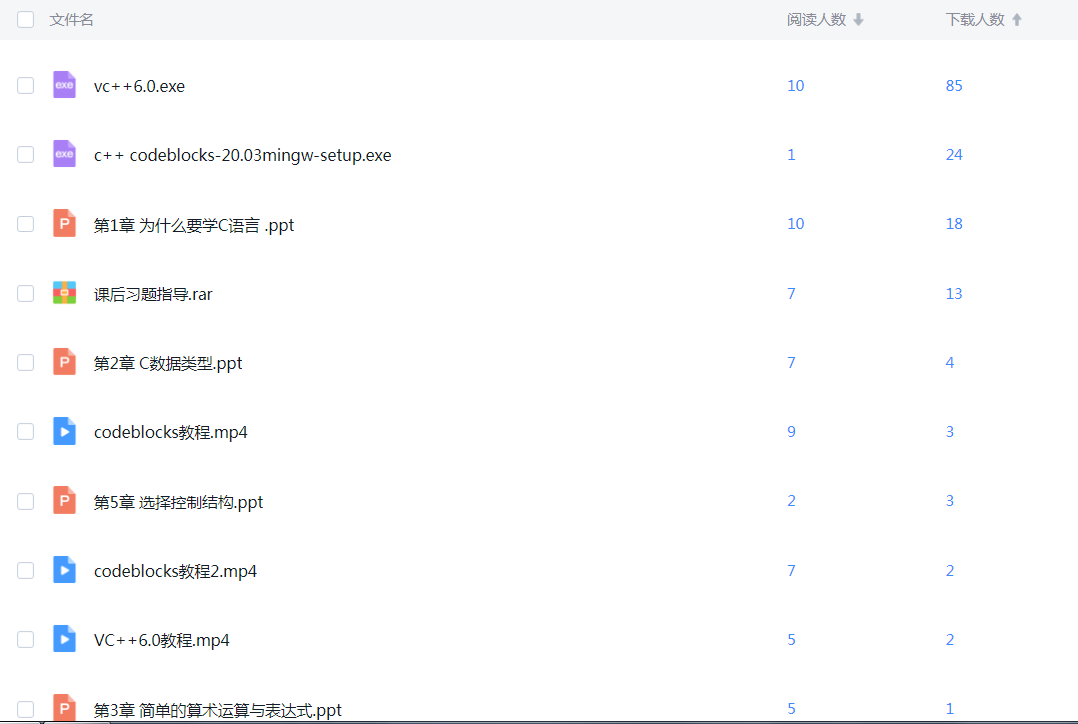Sort by 下载人数 using its up arrow
Screen dimensions: 1078x724
pos(1017,20)
